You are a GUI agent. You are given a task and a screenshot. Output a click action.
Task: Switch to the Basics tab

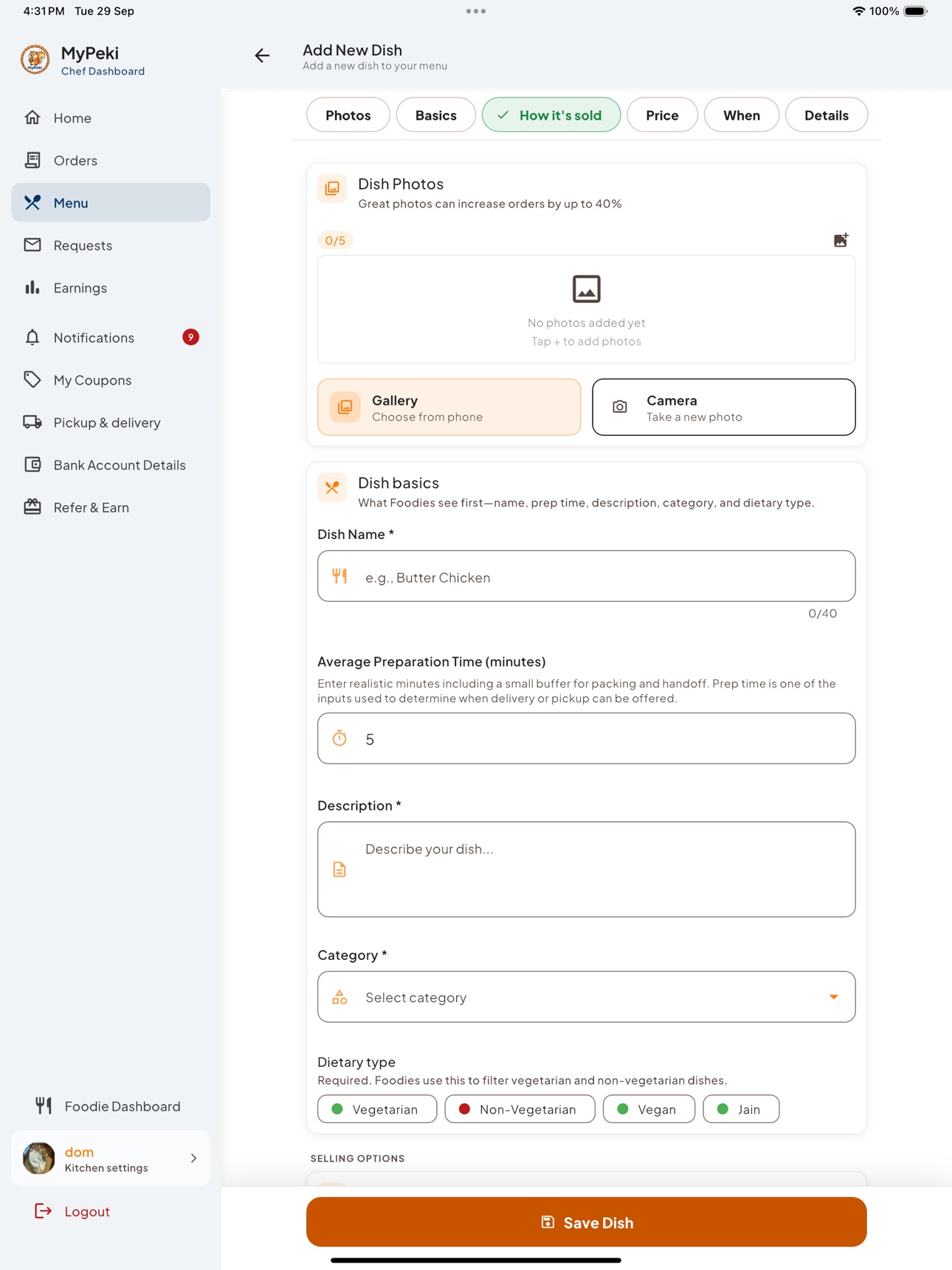click(436, 115)
